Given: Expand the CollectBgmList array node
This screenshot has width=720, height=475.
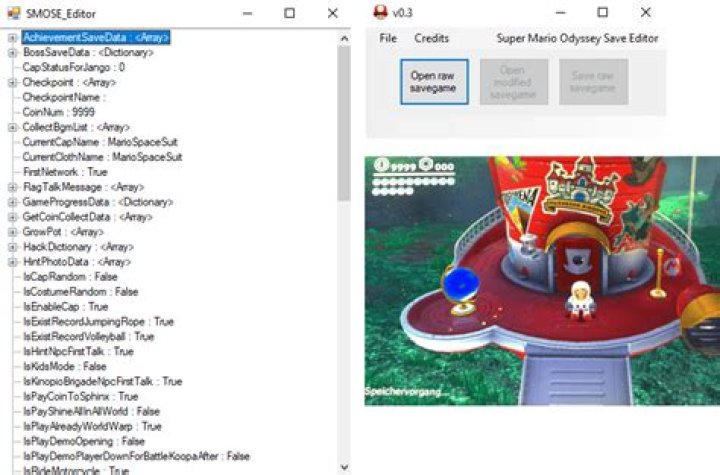Looking at the screenshot, I should click(12, 127).
